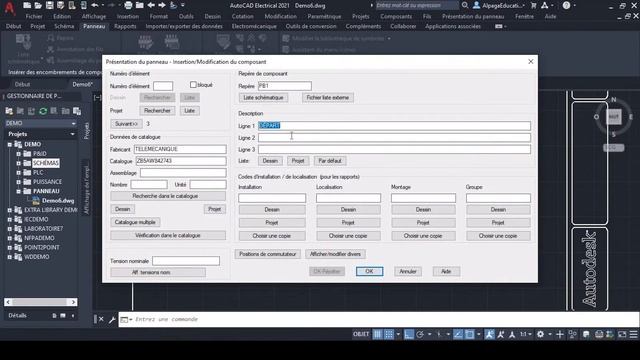This screenshot has height=360, width=640.
Task: Toggle snap mode icon in the status bar
Action: [x=389, y=334]
